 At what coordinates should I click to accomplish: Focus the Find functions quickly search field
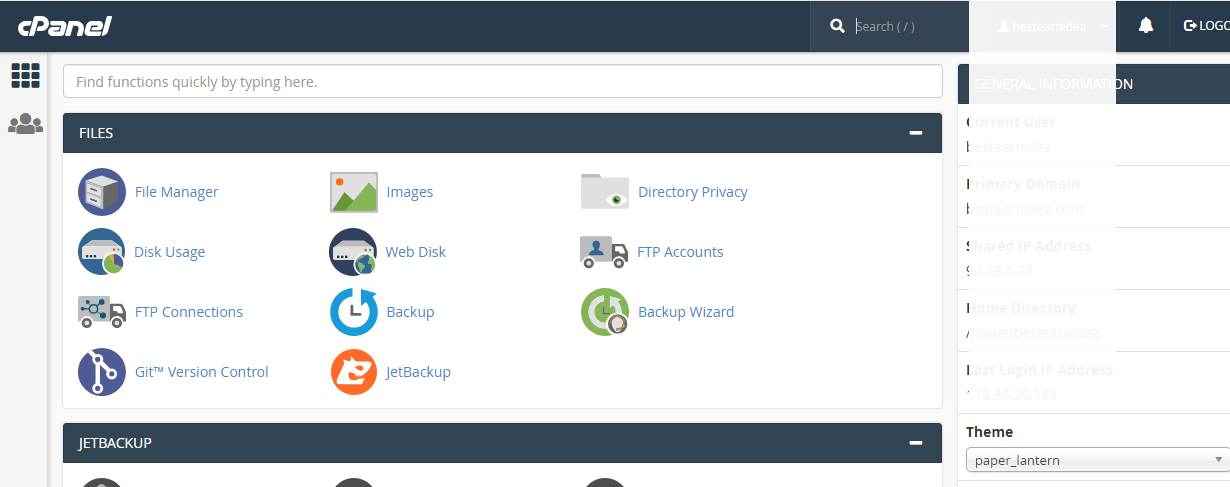pyautogui.click(x=502, y=81)
